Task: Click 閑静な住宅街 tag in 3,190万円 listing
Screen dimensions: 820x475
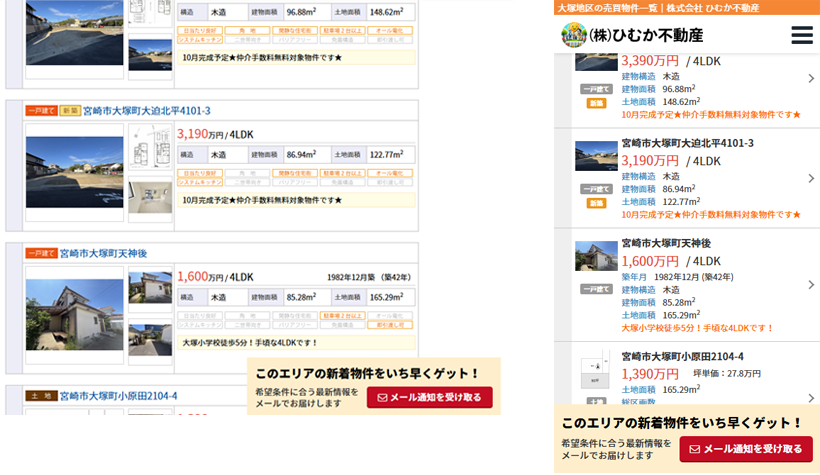Action: coord(295,173)
